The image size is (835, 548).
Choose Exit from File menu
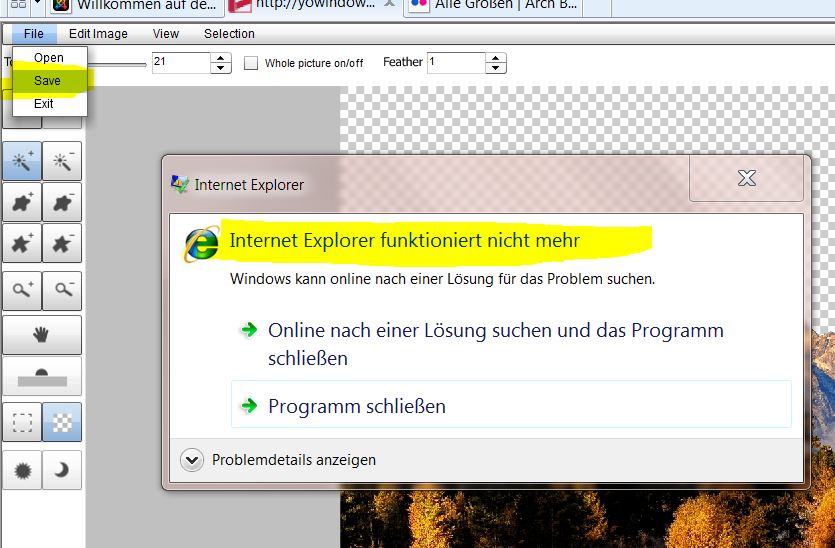[49, 103]
